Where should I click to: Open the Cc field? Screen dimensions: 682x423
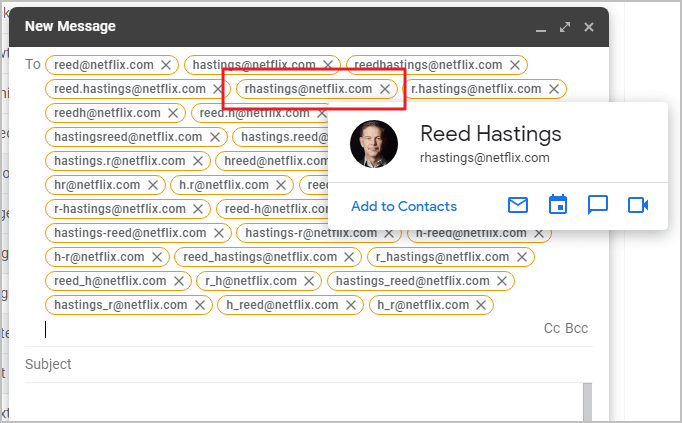(x=551, y=328)
